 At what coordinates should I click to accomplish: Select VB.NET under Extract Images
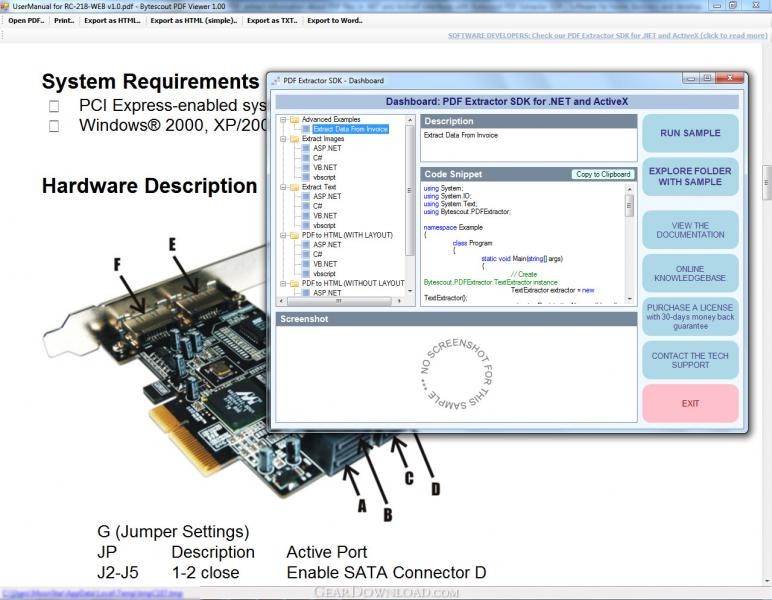point(325,167)
